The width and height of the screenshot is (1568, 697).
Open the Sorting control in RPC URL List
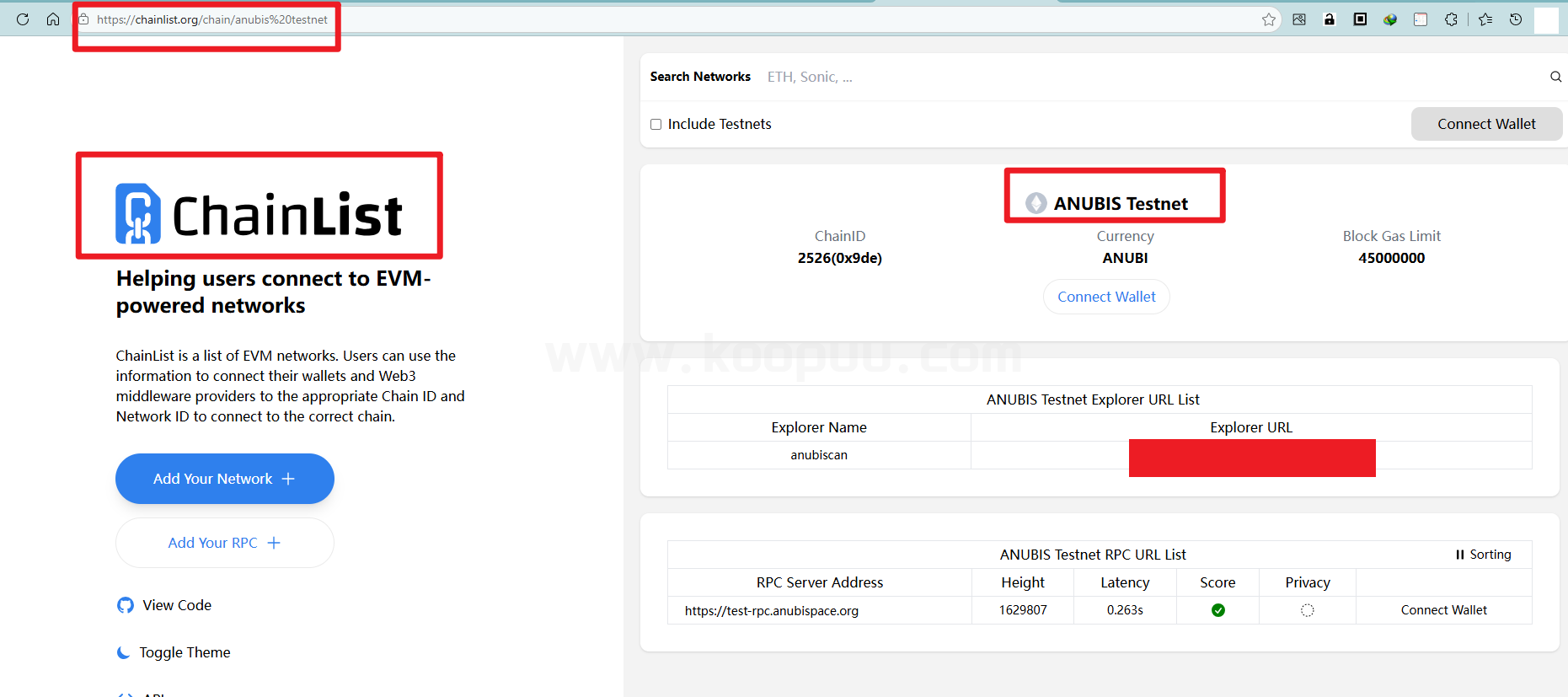click(x=1483, y=555)
